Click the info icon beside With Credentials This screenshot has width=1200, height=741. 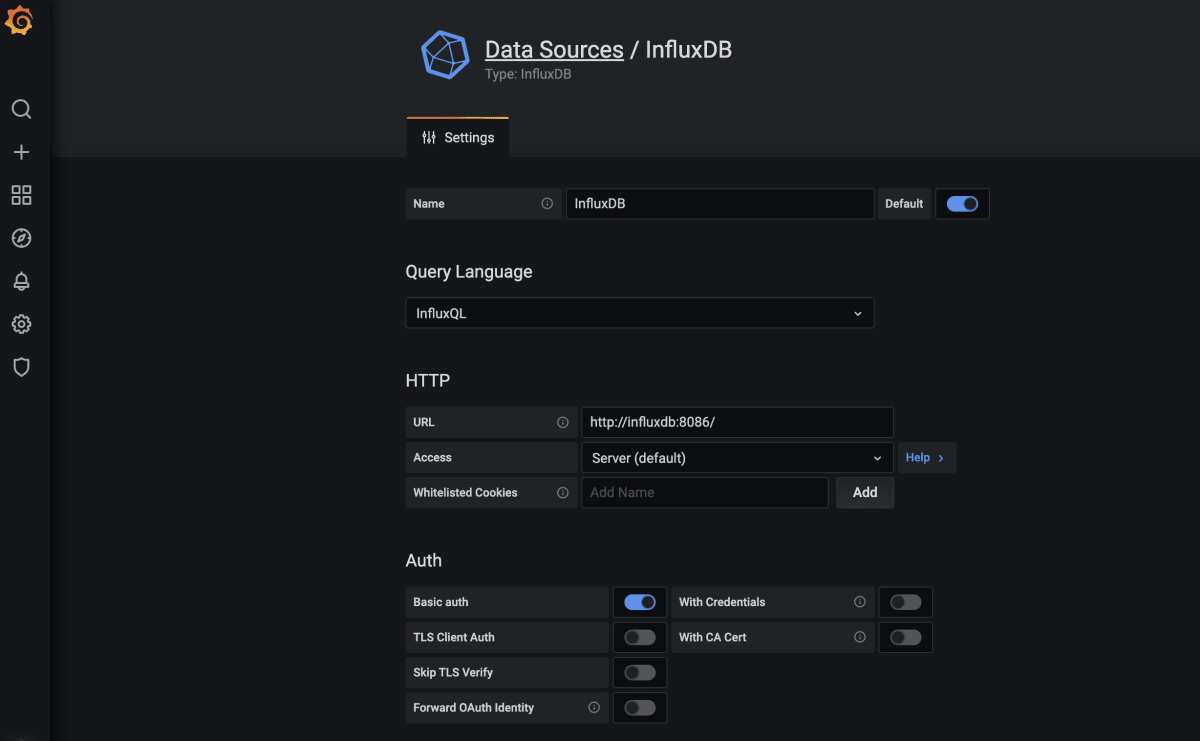click(x=859, y=602)
